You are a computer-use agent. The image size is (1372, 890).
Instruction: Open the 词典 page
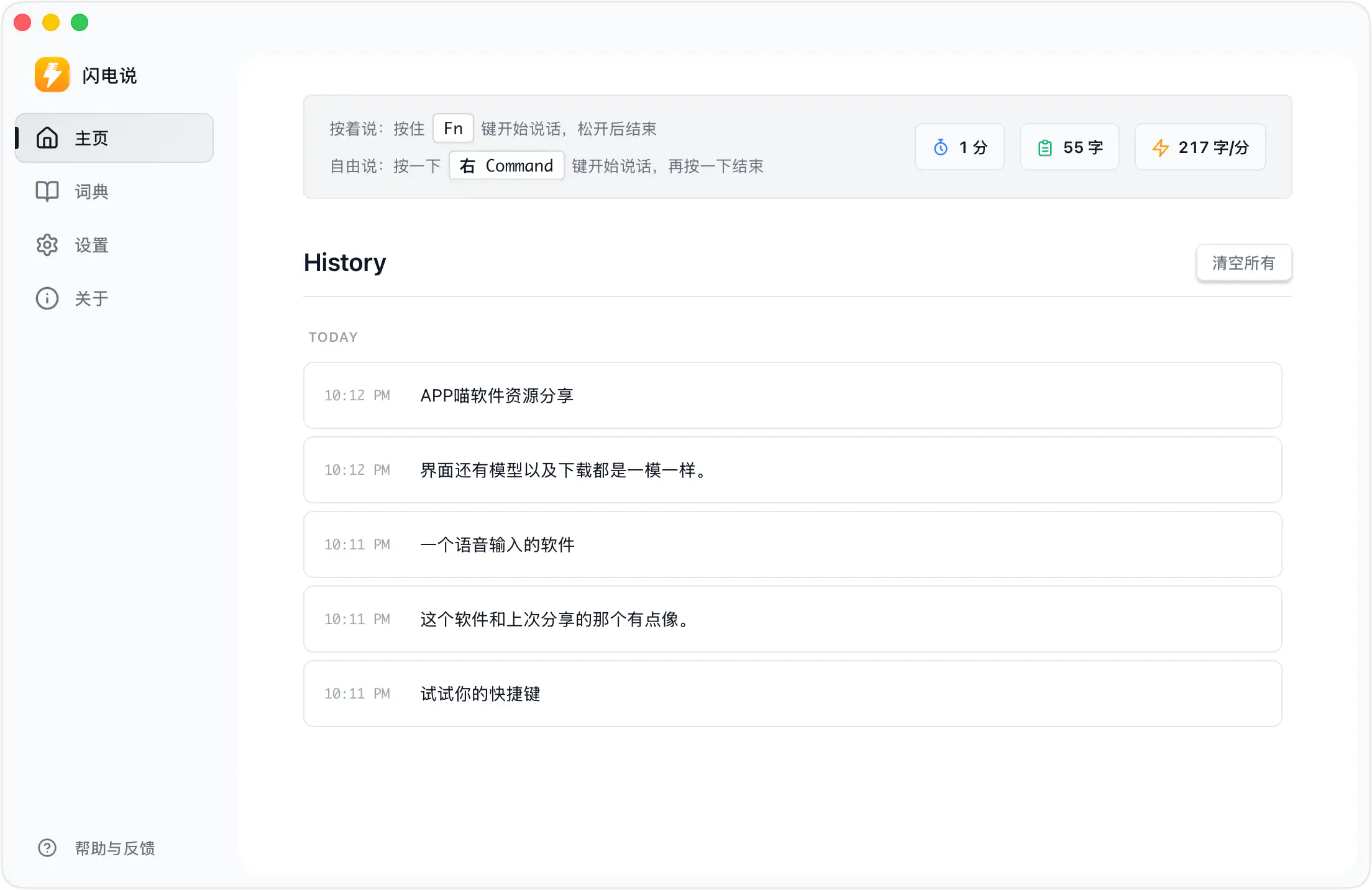click(91, 191)
